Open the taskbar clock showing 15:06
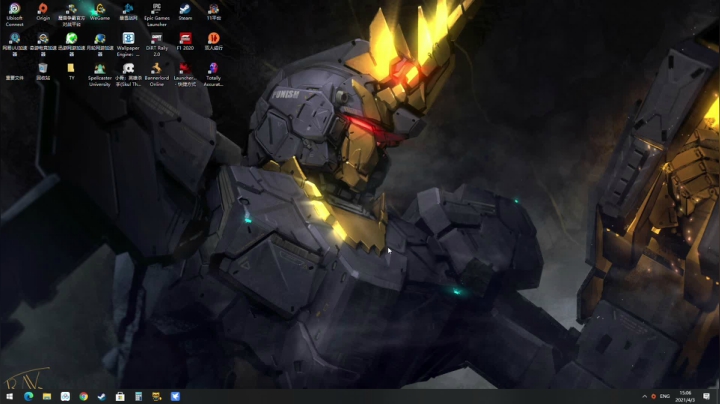Screen dimensions: 720x404 (x=686, y=397)
